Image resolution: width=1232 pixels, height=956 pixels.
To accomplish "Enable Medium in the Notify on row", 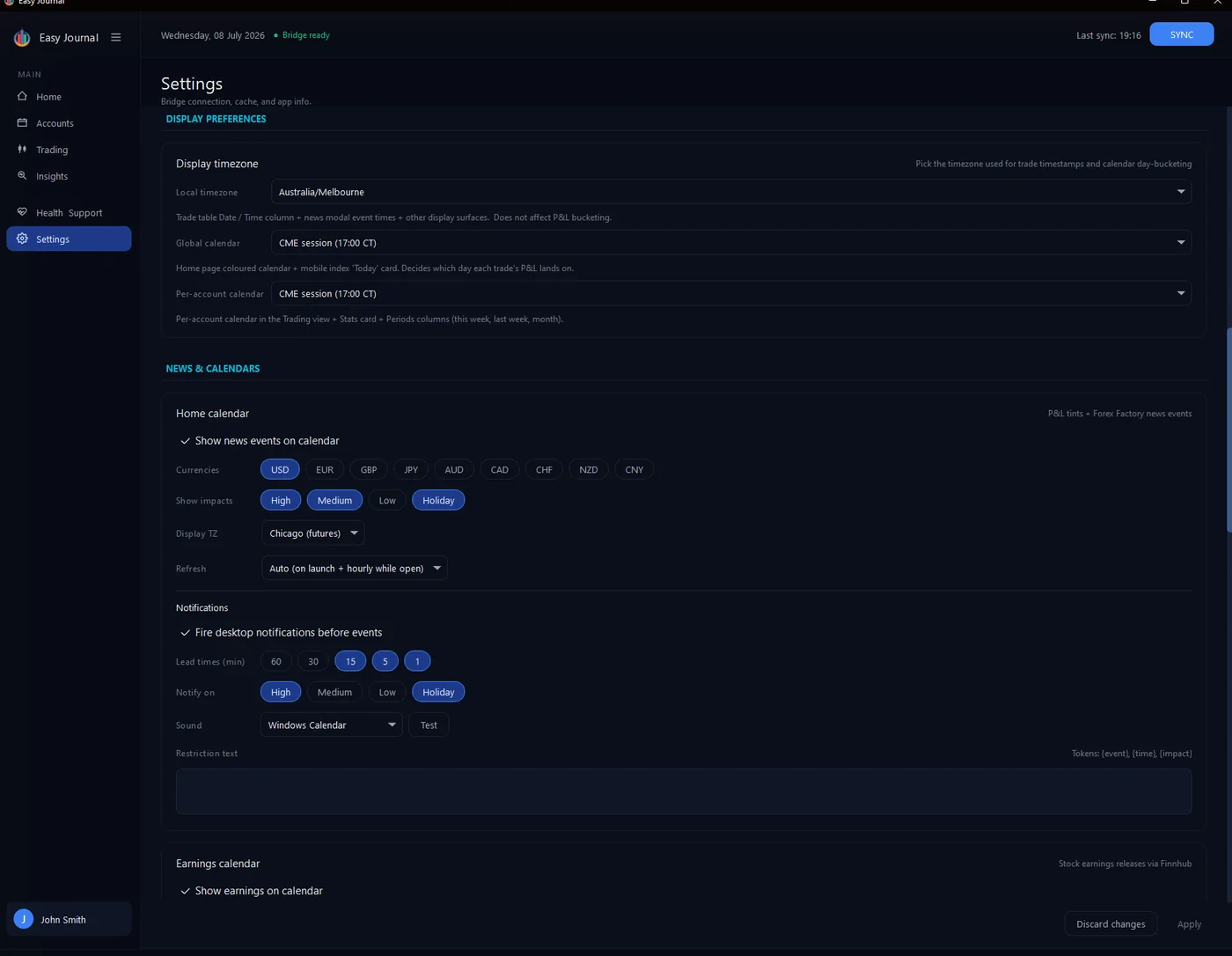I will (x=334, y=692).
